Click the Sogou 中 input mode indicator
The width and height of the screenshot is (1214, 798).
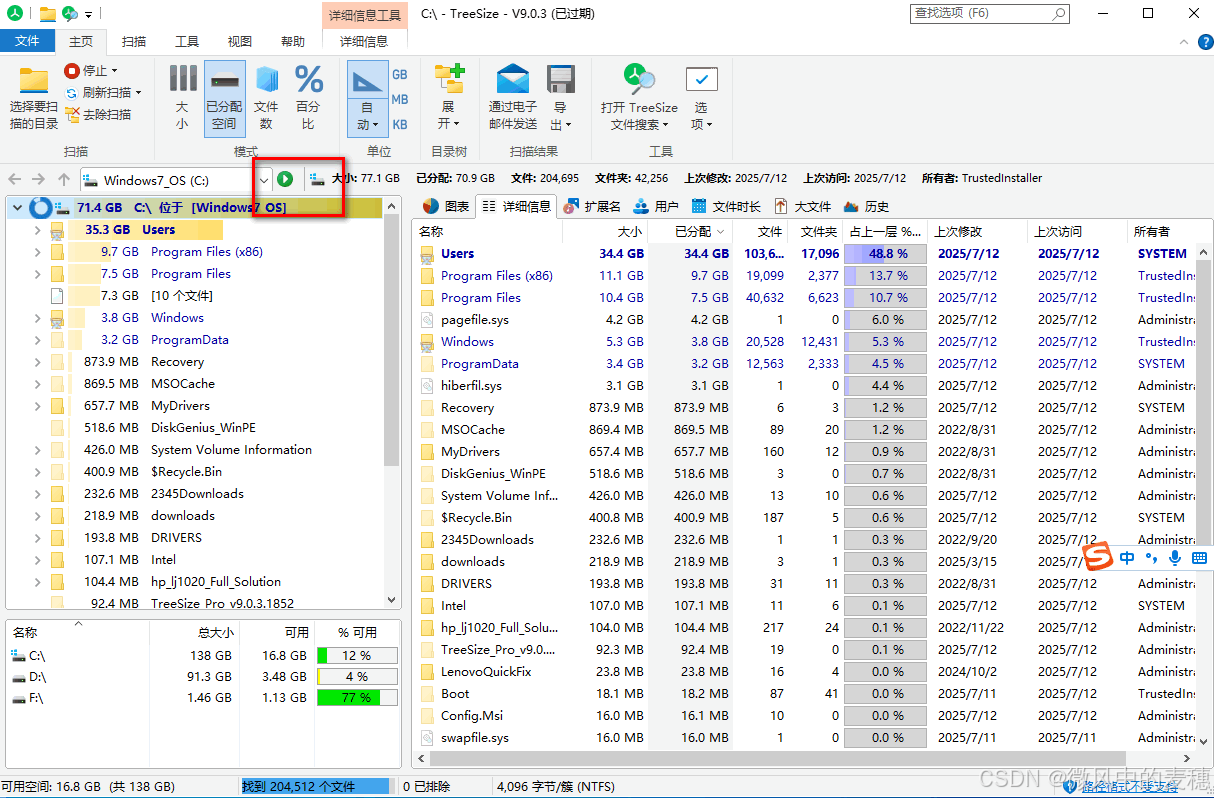point(1126,558)
